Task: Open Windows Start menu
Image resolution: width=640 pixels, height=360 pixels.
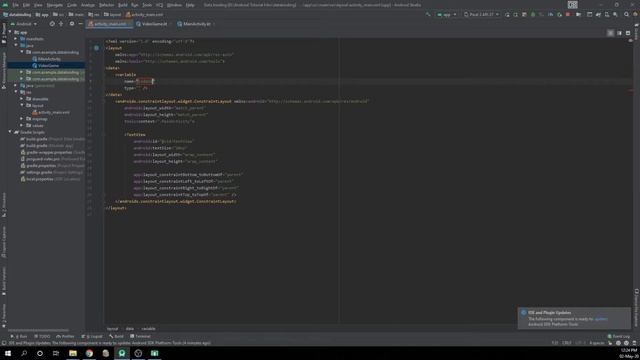Action: [8, 353]
